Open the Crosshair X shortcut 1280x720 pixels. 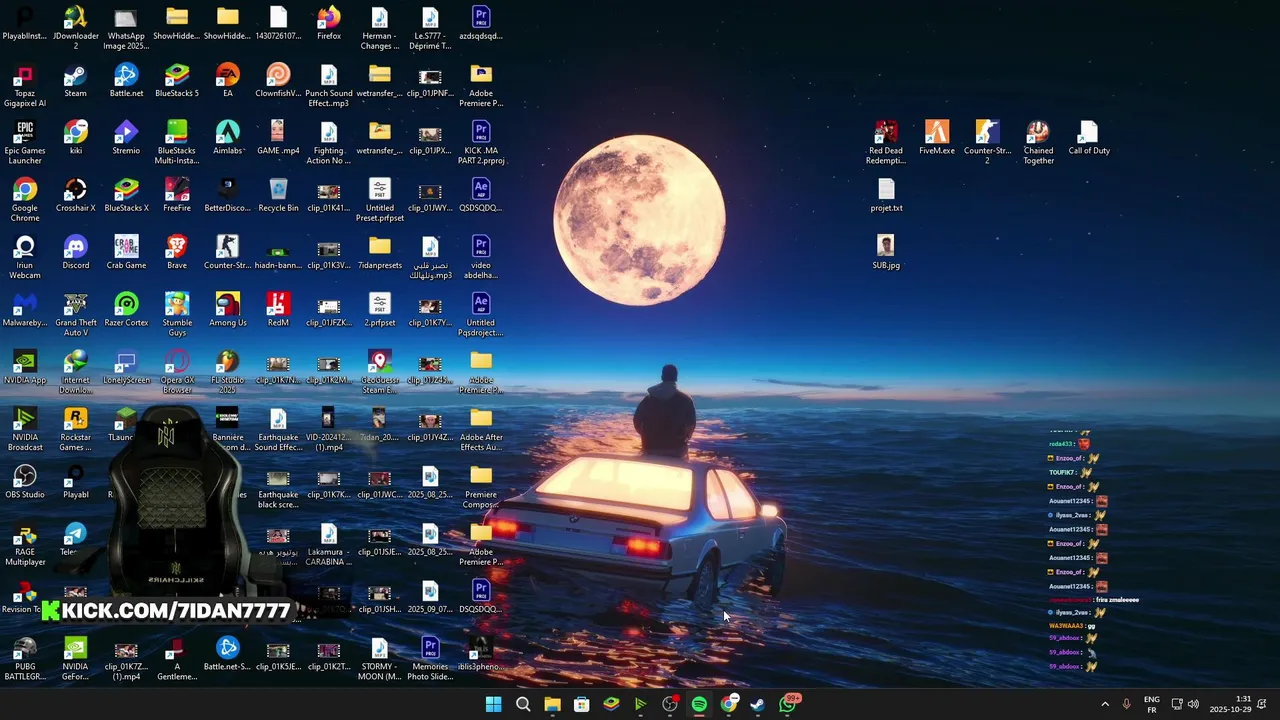pos(75,195)
